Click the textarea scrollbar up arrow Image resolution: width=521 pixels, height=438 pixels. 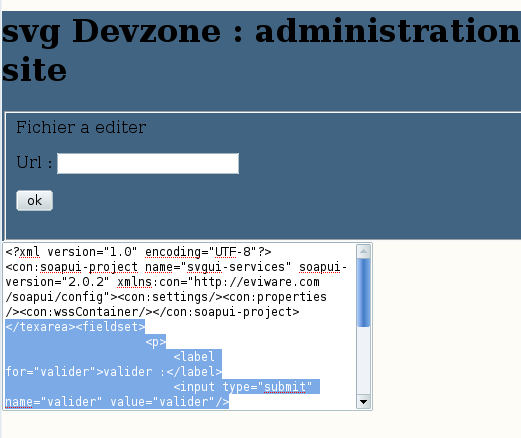(x=363, y=251)
